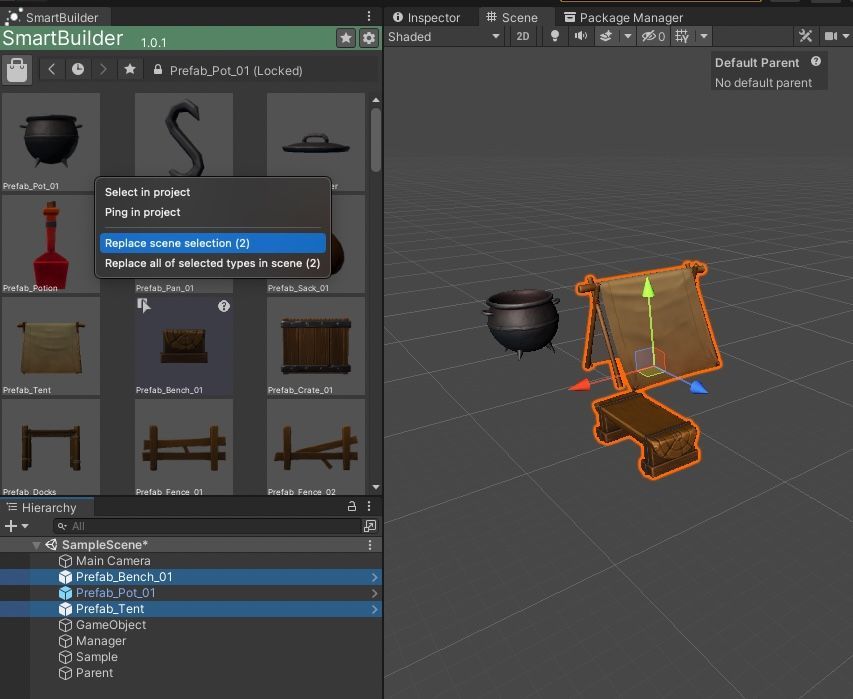Viewport: 853px width, 699px height.
Task: Click prefab list scroll up arrow
Action: [375, 101]
